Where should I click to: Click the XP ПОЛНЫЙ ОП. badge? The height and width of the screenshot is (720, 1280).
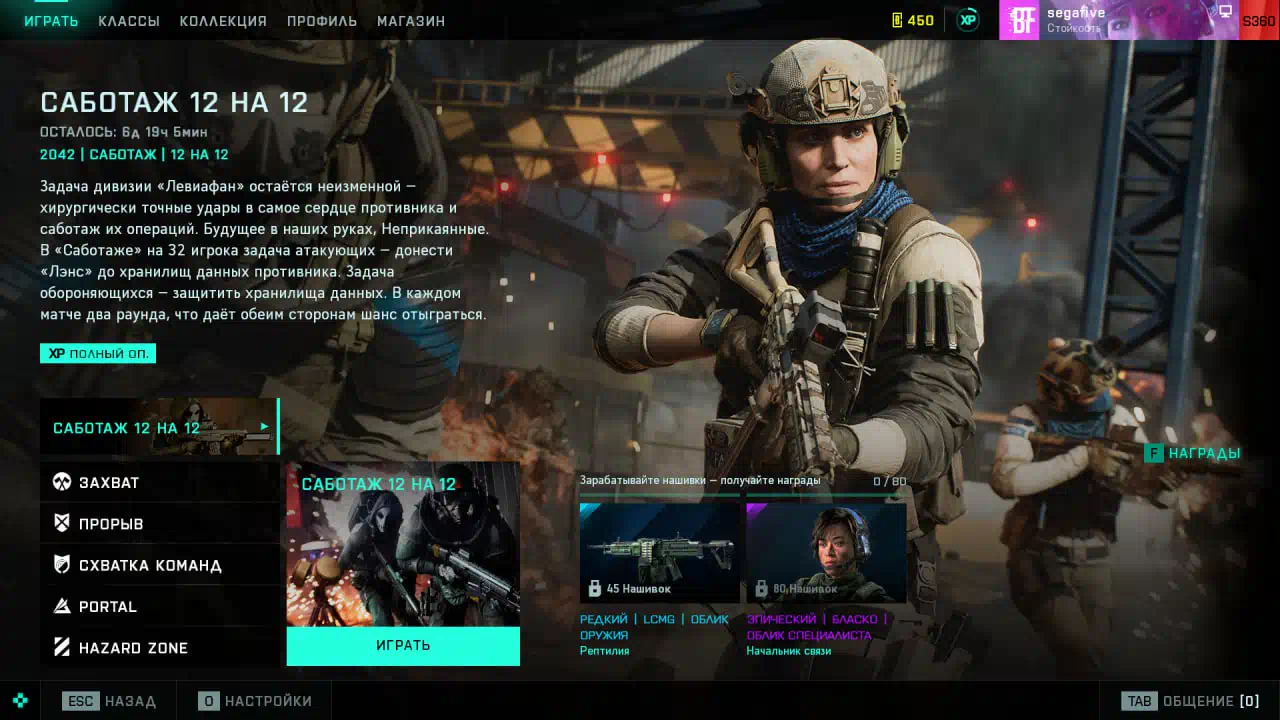pos(98,353)
